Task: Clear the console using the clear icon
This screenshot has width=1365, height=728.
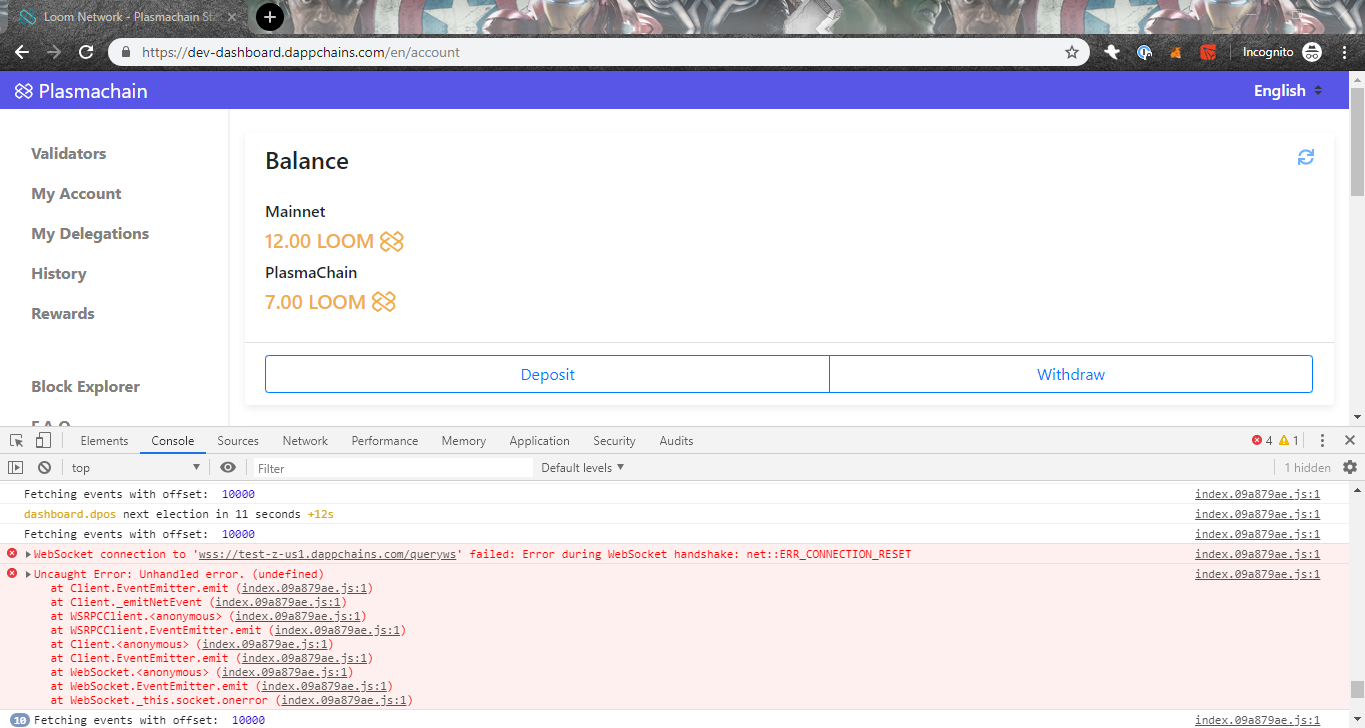Action: point(43,467)
